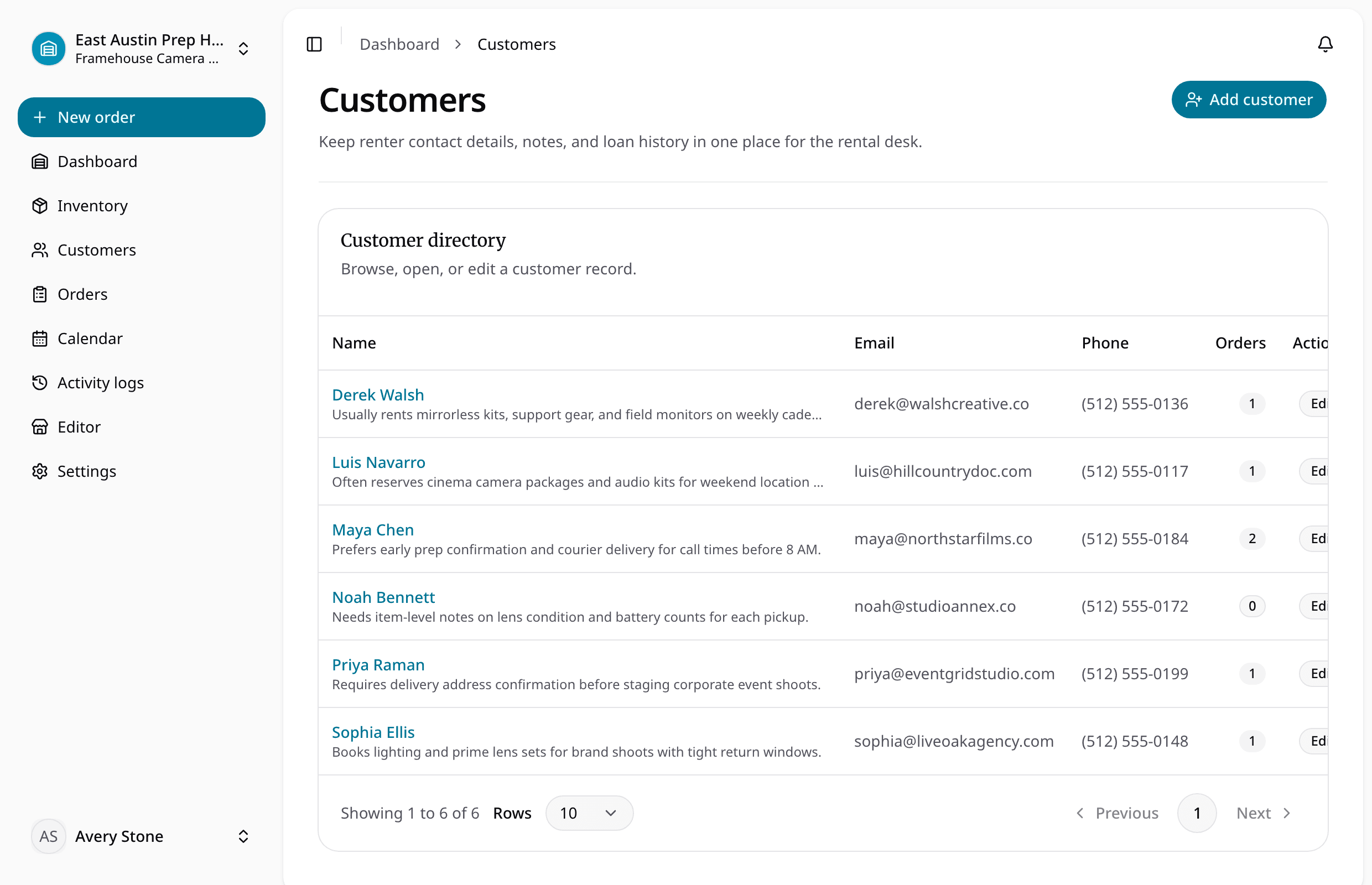Expand the workspace switcher chevrons
Image resolution: width=1372 pixels, height=885 pixels.
[243, 49]
